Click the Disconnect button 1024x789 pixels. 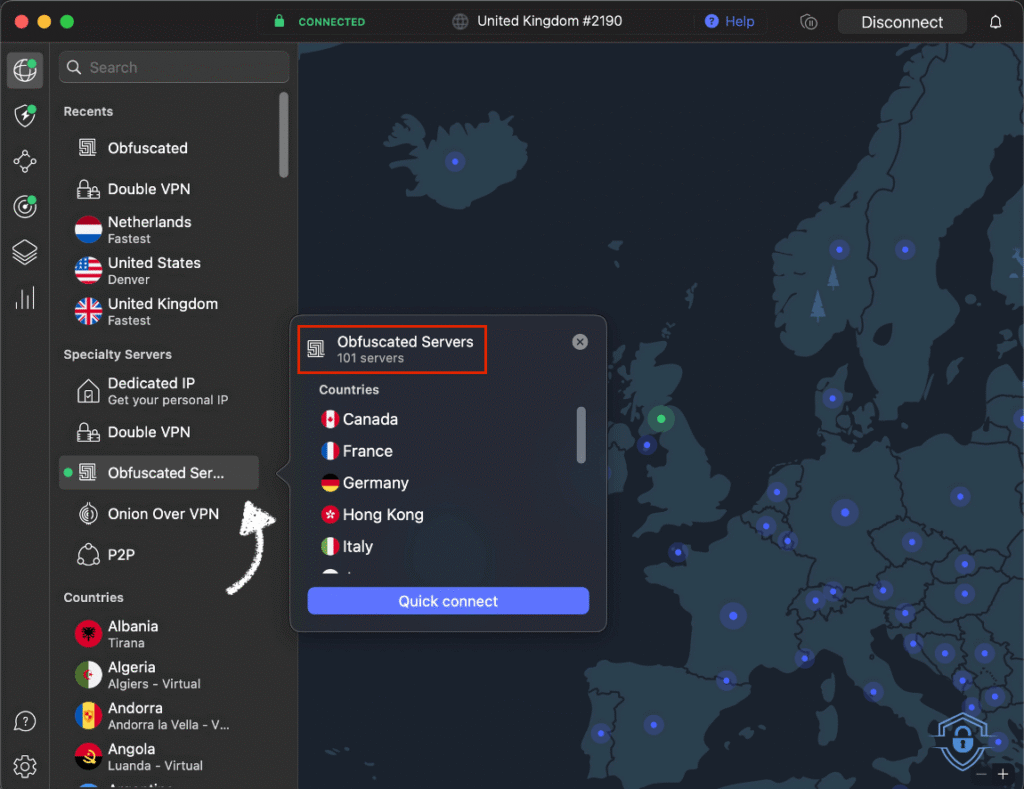point(902,22)
